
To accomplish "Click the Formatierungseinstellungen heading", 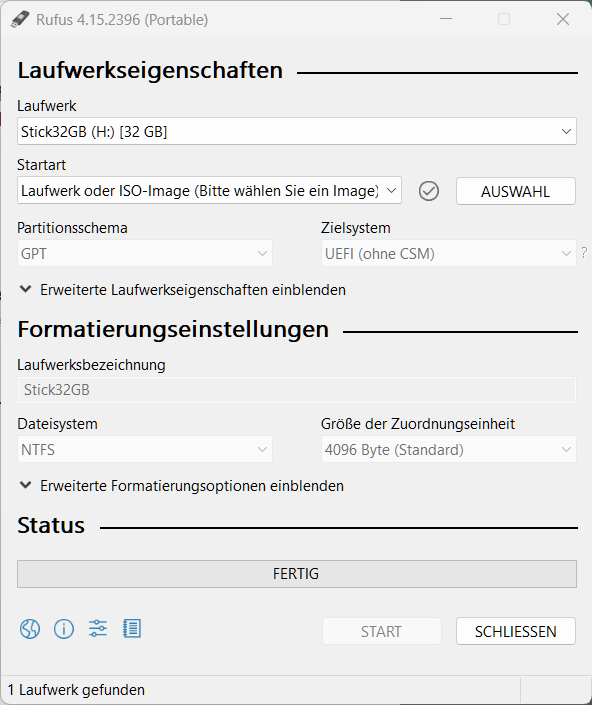I will pos(173,330).
